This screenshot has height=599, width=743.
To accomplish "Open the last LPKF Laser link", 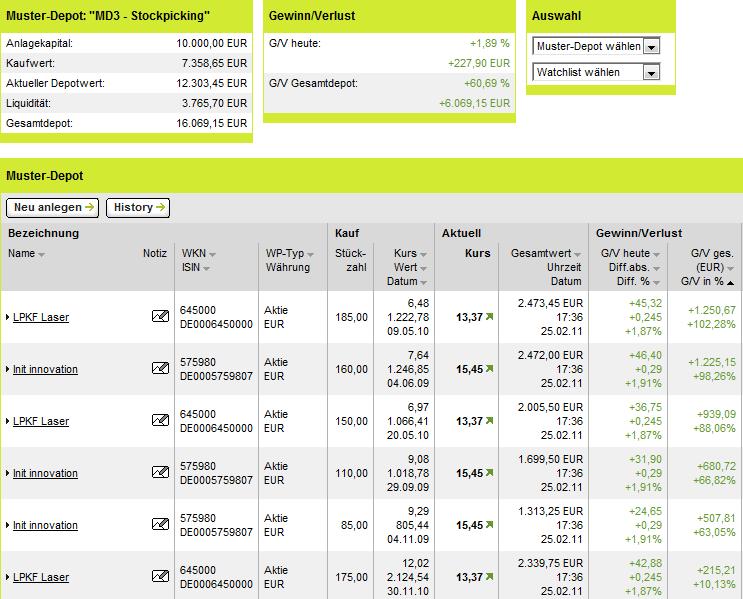I will [41, 577].
